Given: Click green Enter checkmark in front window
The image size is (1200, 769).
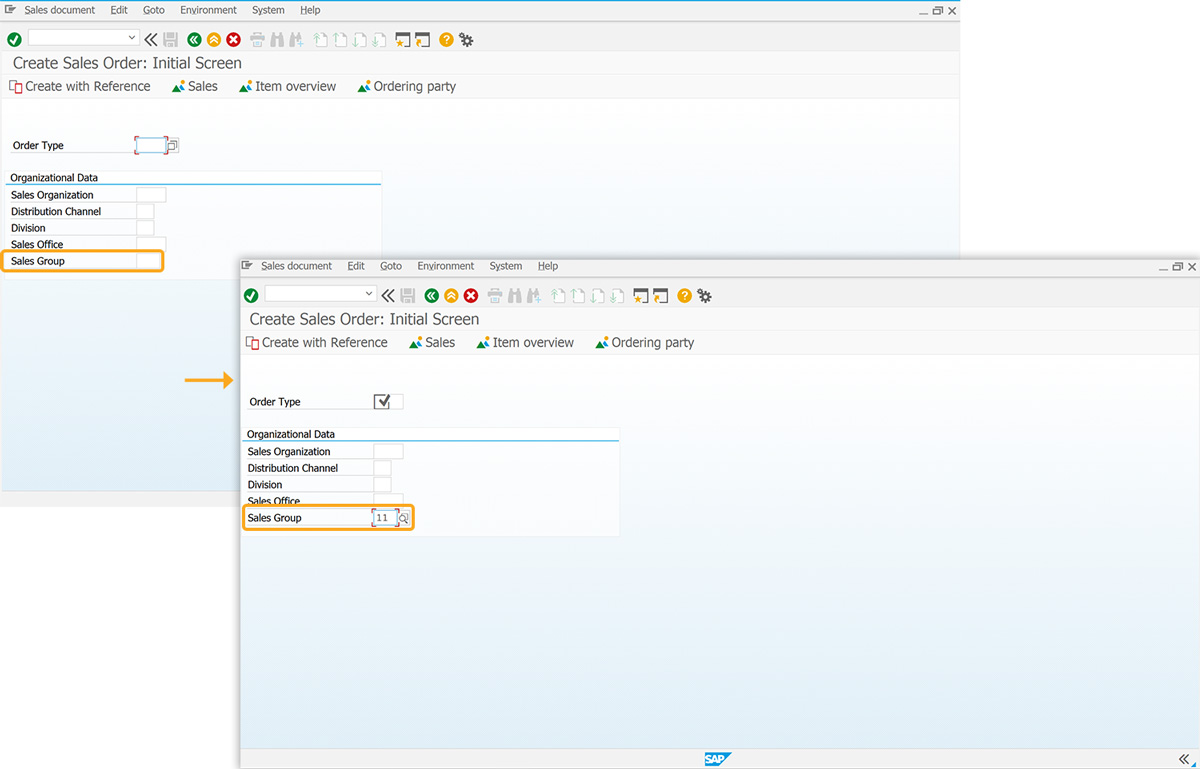Looking at the screenshot, I should coord(251,296).
